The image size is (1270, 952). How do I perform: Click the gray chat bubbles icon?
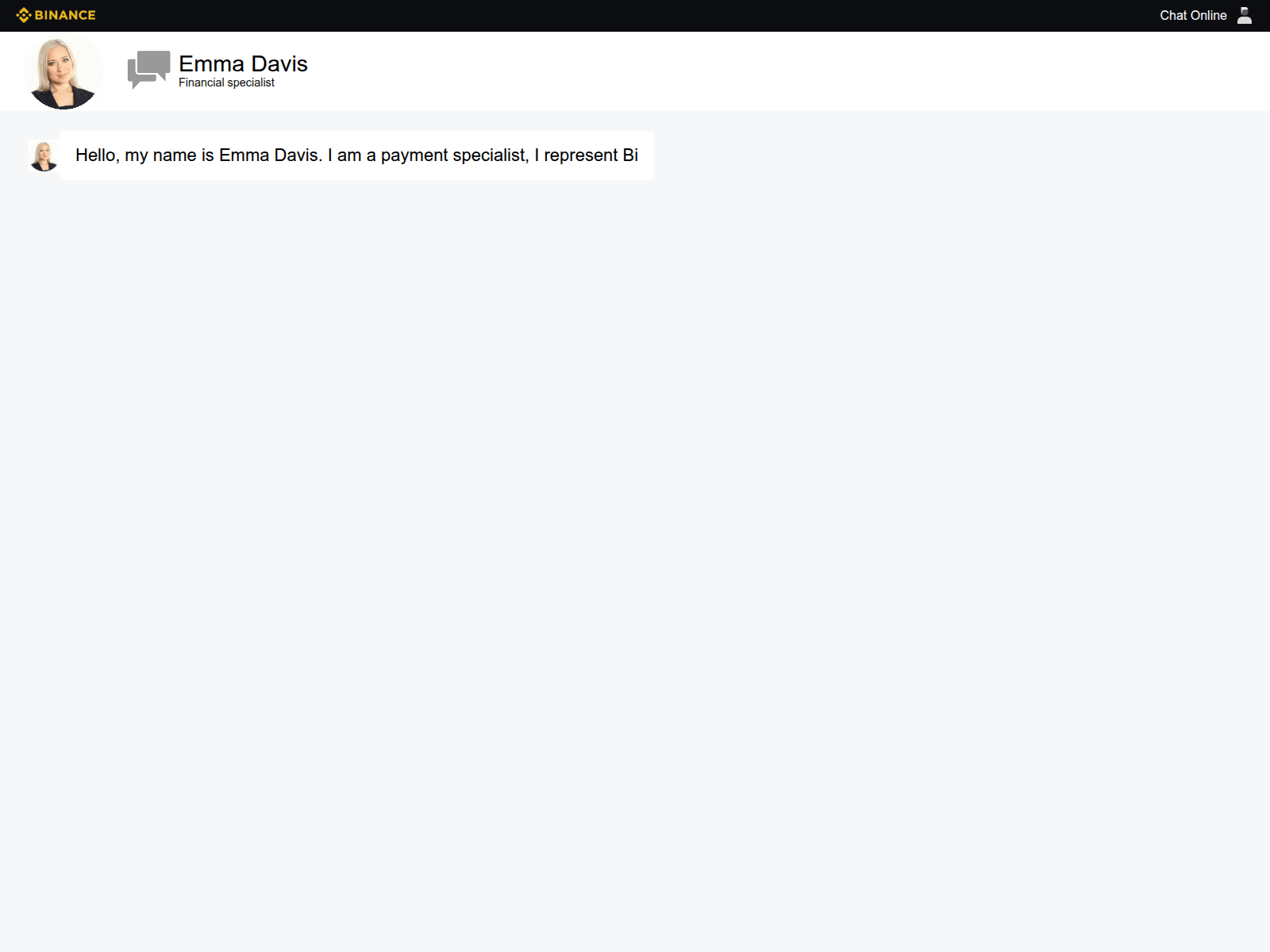point(148,70)
